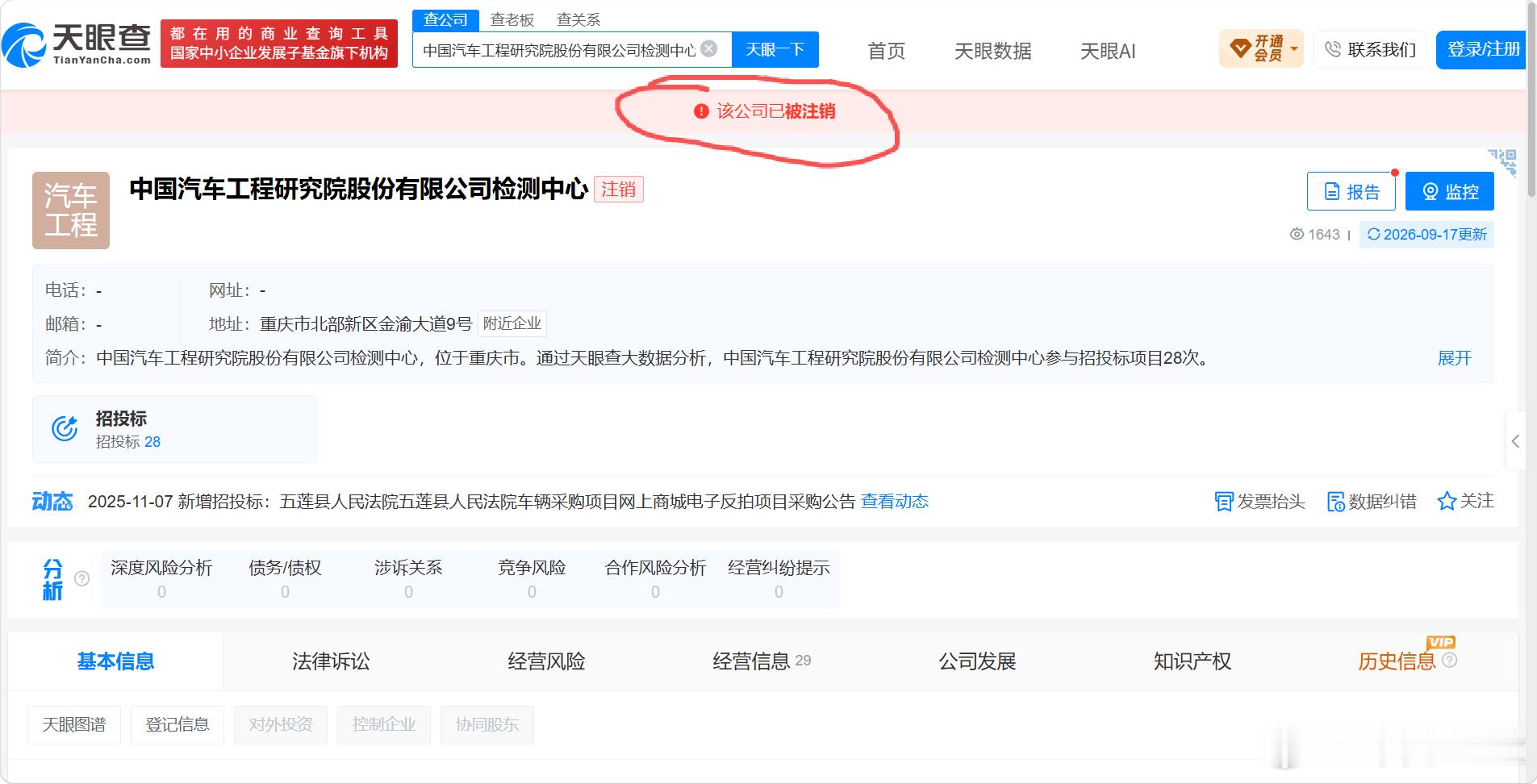Click the 汽车工程 company logo tile
This screenshot has width=1537, height=784.
(x=71, y=211)
